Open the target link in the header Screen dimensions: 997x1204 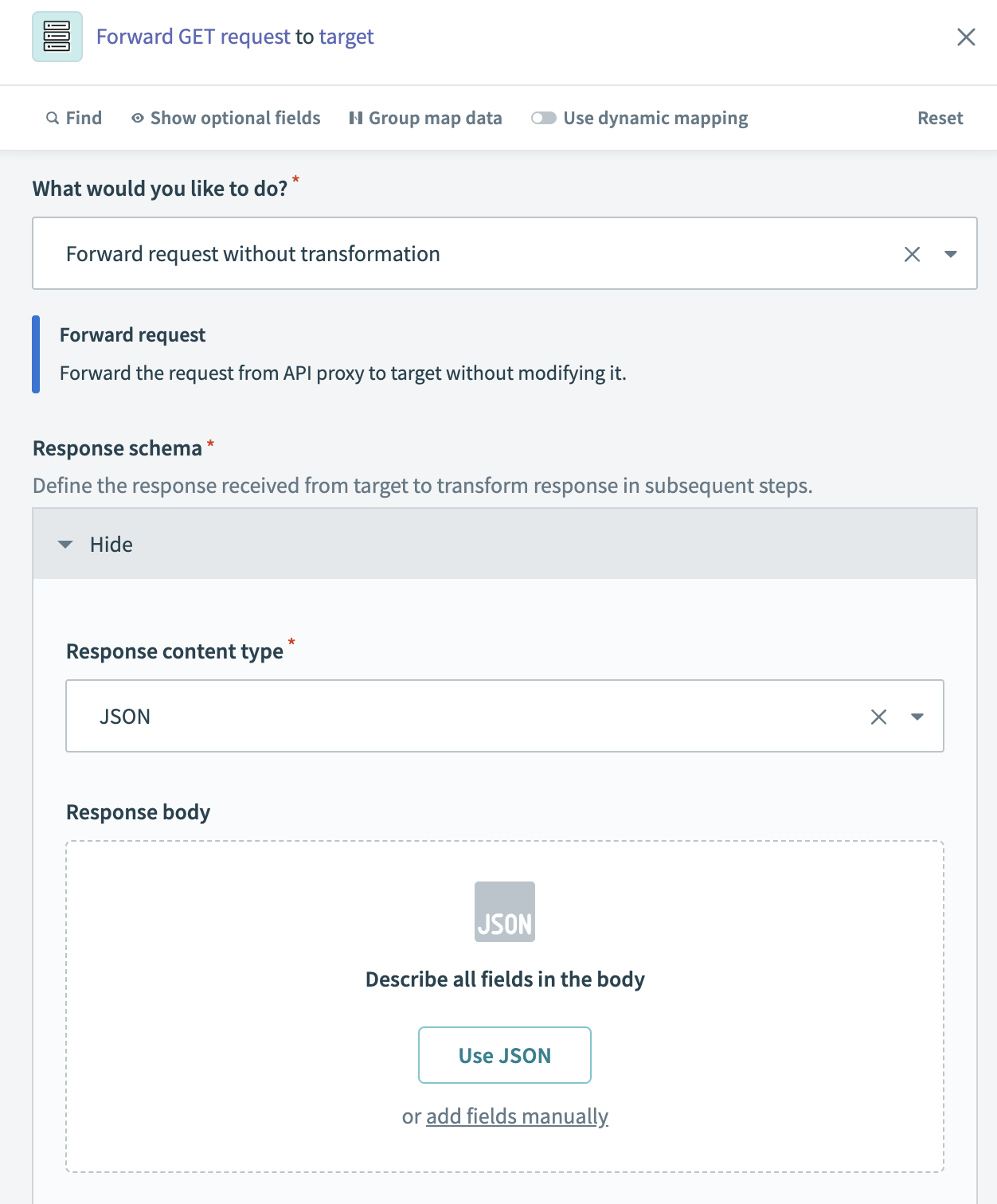coord(345,37)
